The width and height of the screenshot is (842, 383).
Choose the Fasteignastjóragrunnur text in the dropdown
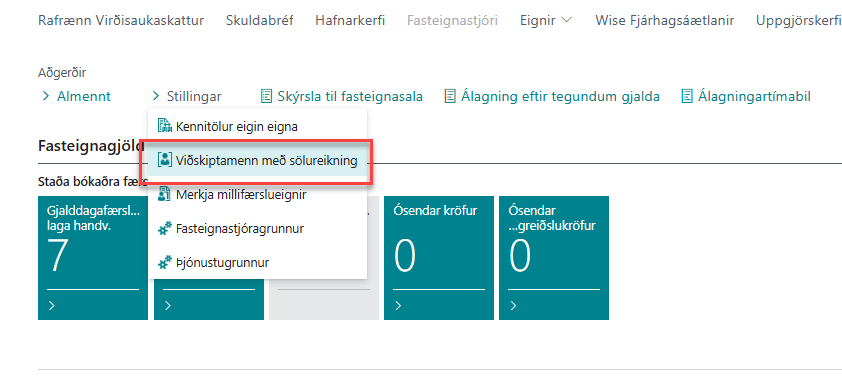point(239,229)
